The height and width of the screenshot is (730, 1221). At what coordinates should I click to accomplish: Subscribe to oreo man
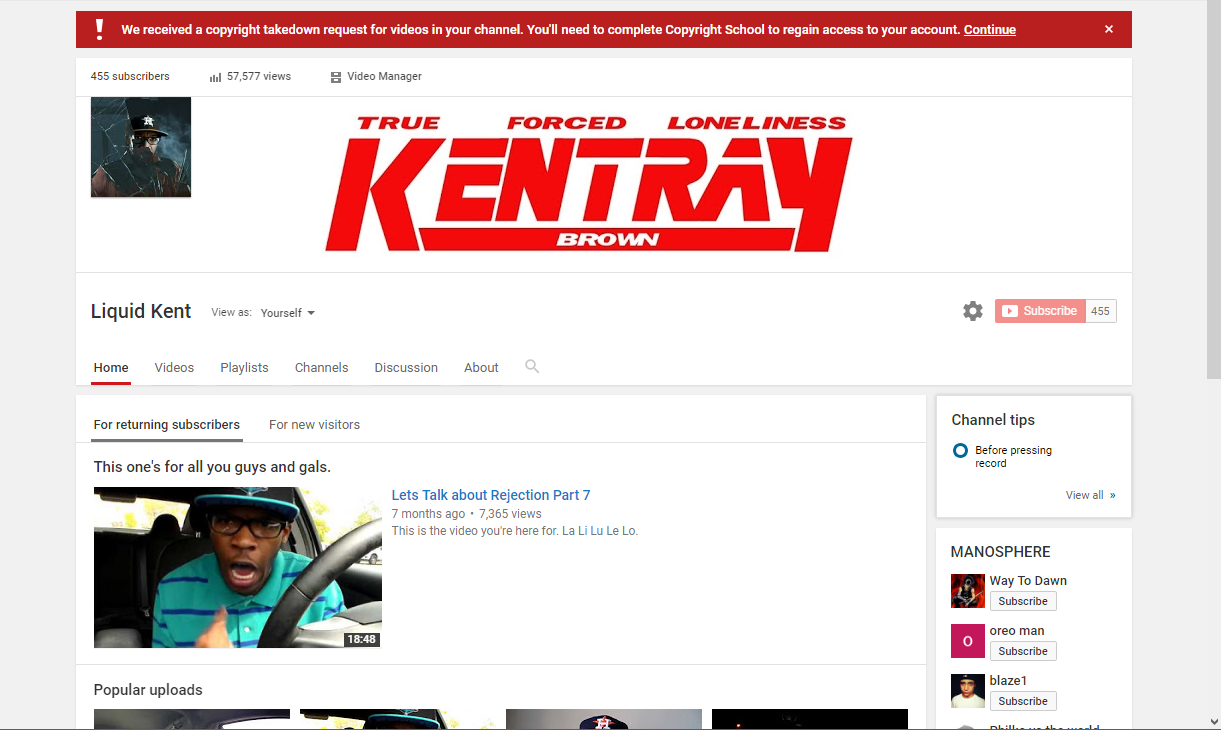point(1023,651)
